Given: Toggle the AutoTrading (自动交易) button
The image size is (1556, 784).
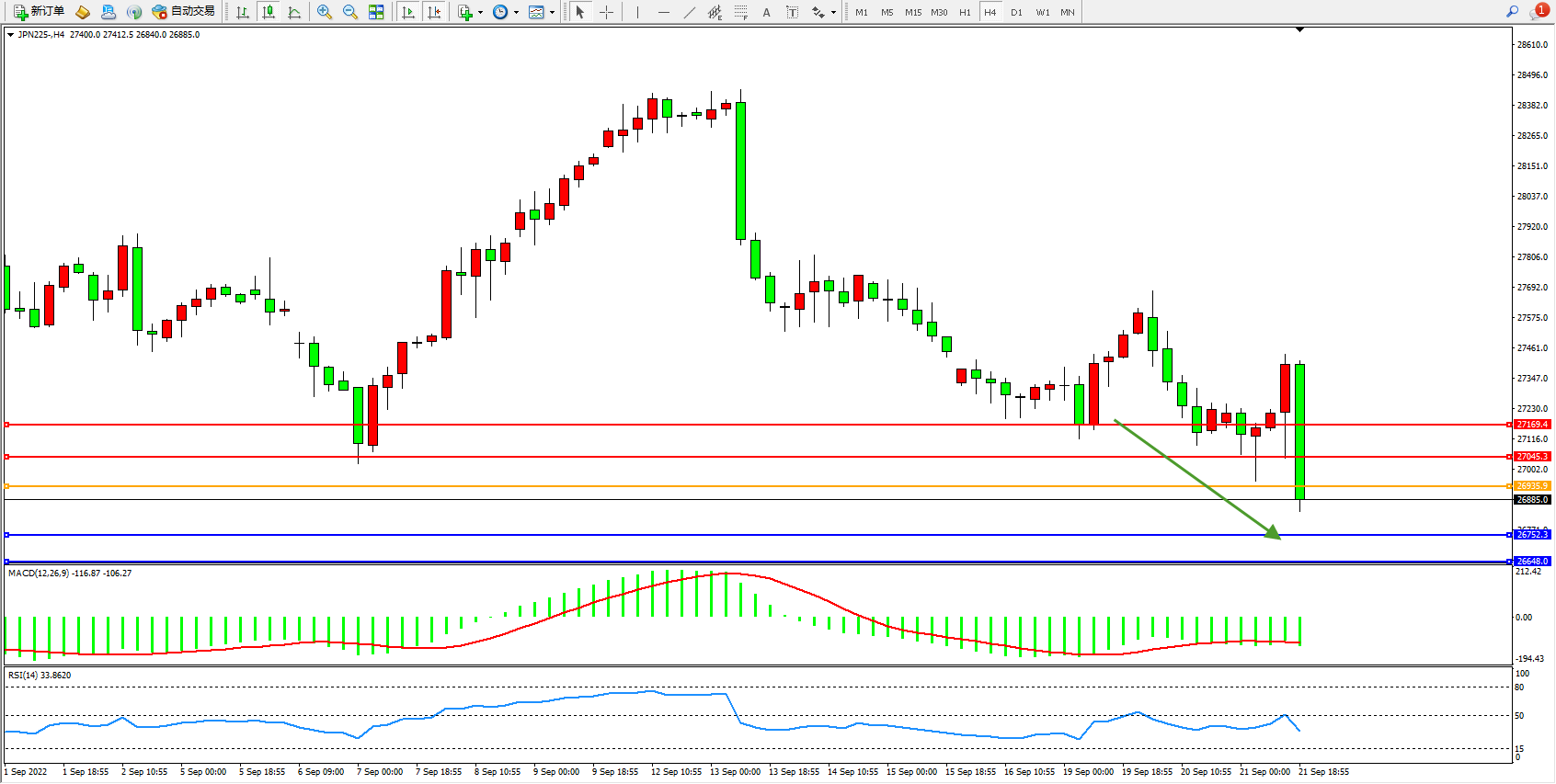Looking at the screenshot, I should coord(183,12).
